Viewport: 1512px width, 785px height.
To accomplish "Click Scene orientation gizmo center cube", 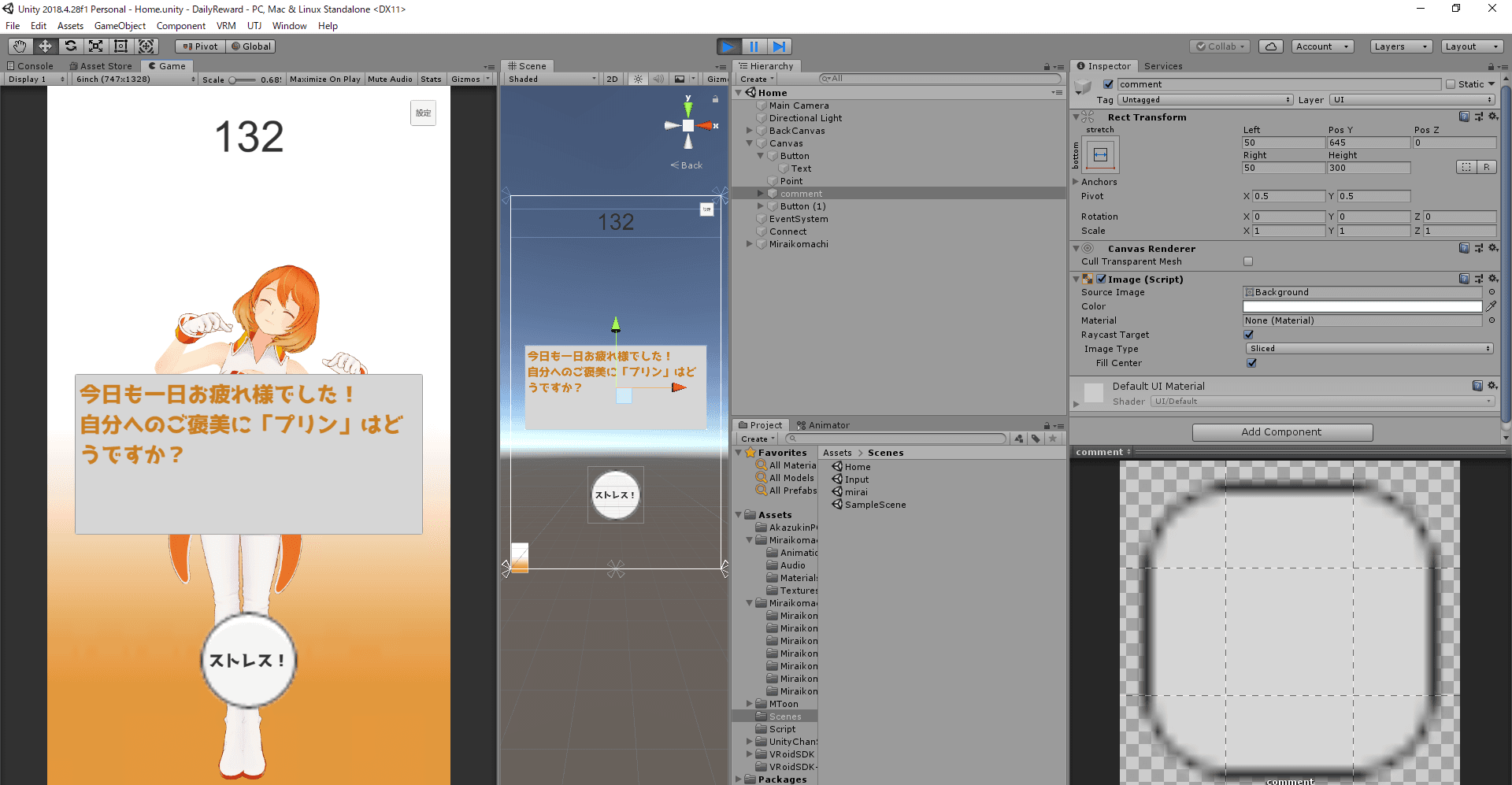I will pos(688,126).
